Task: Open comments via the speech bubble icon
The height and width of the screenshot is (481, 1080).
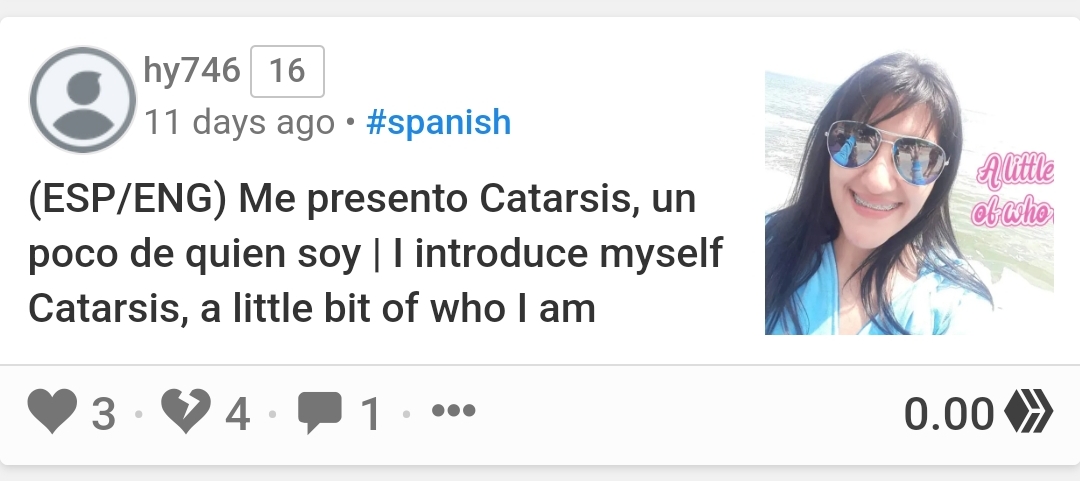Action: click(320, 412)
